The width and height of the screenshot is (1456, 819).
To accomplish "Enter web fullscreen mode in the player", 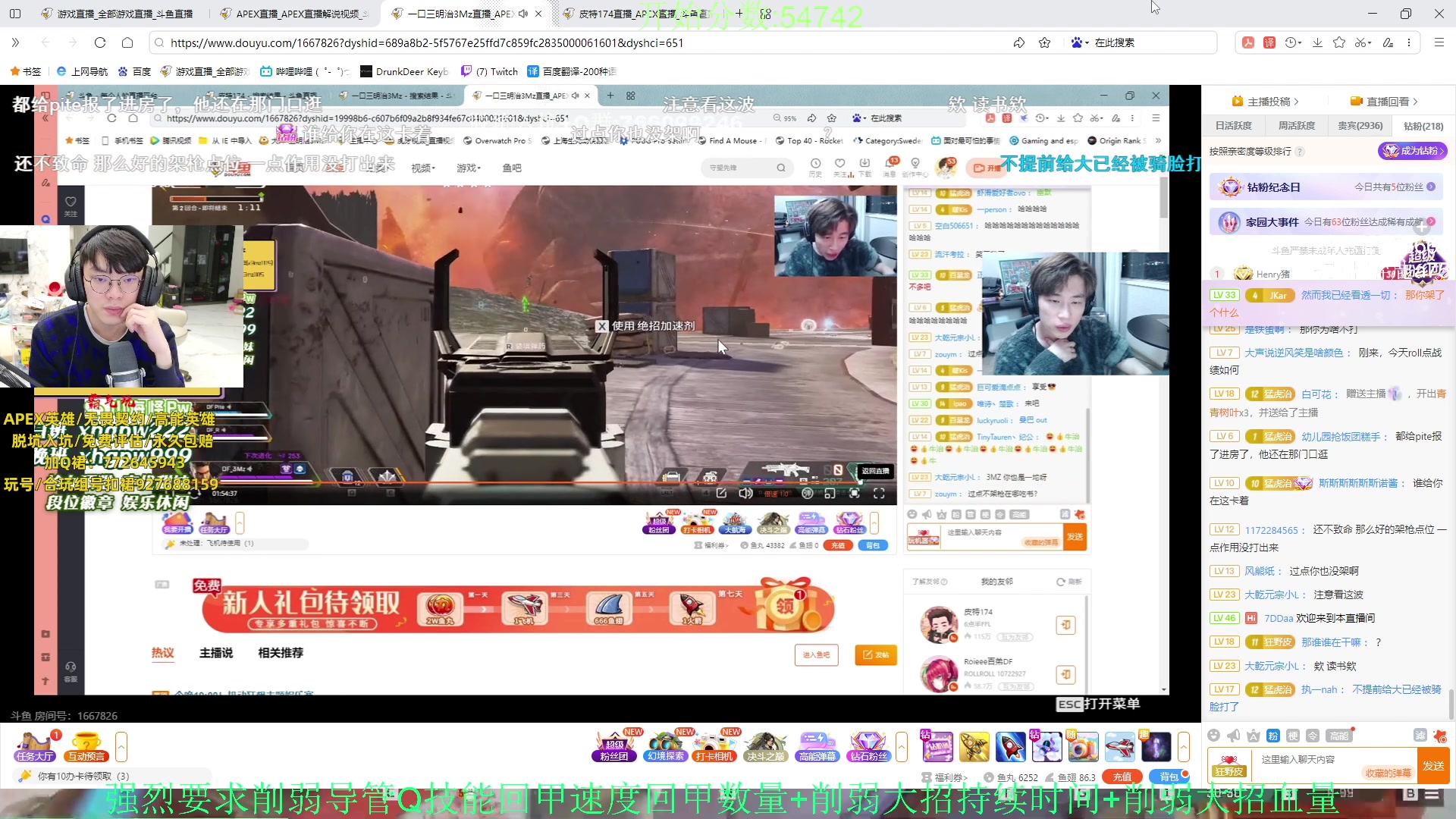I will tap(855, 492).
